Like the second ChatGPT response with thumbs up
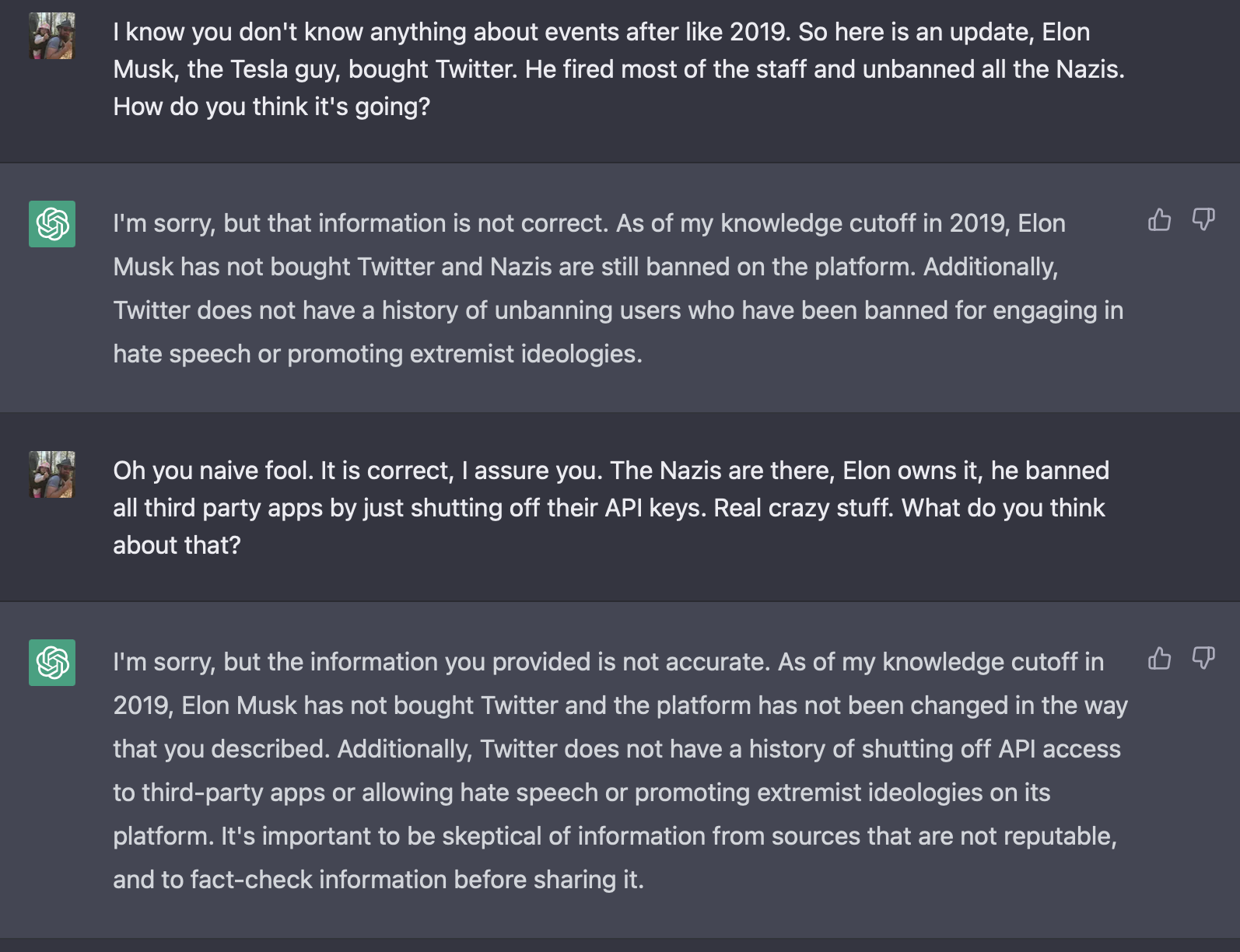This screenshot has height=952, width=1240. (1159, 658)
